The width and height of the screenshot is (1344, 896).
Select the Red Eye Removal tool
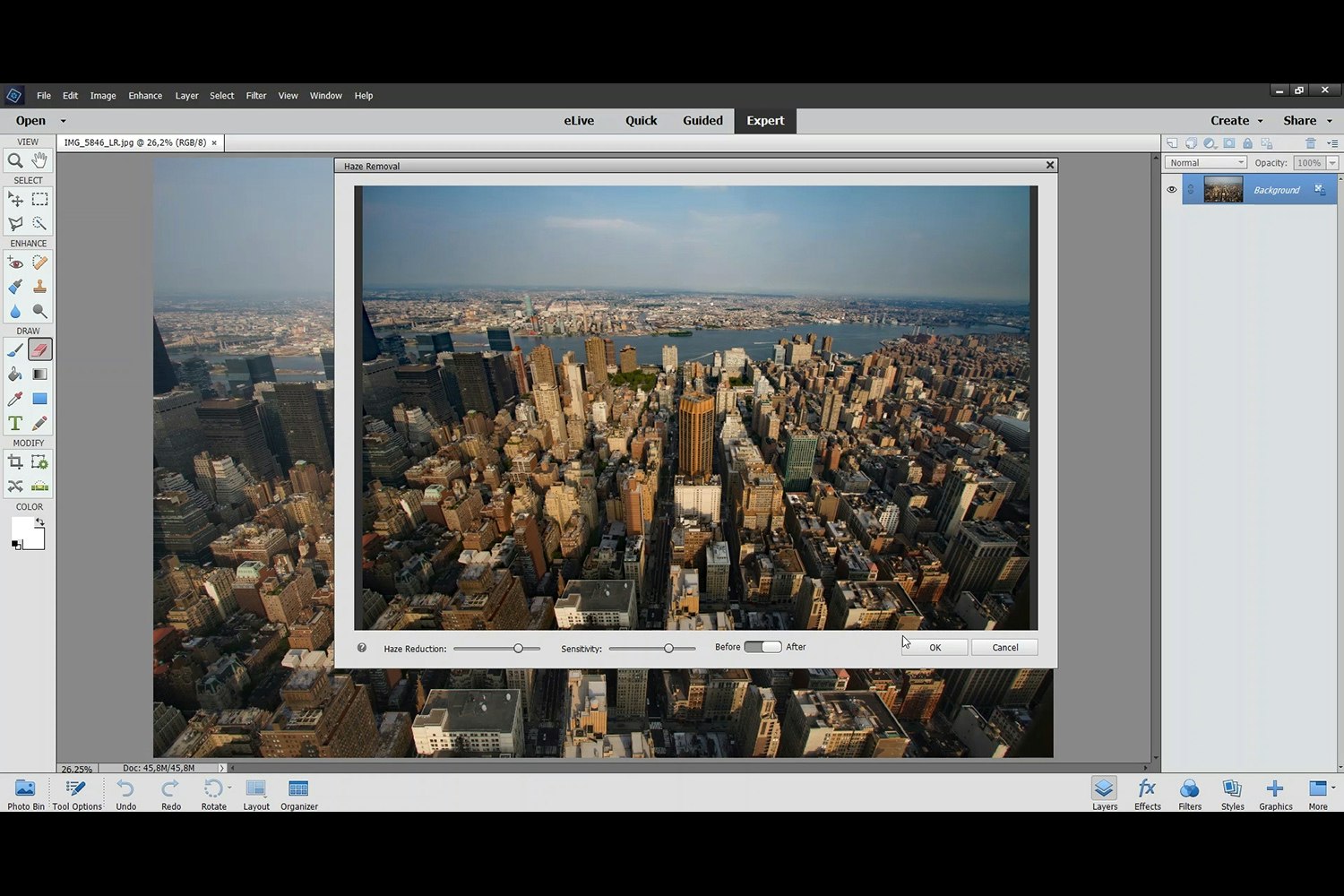[x=15, y=263]
